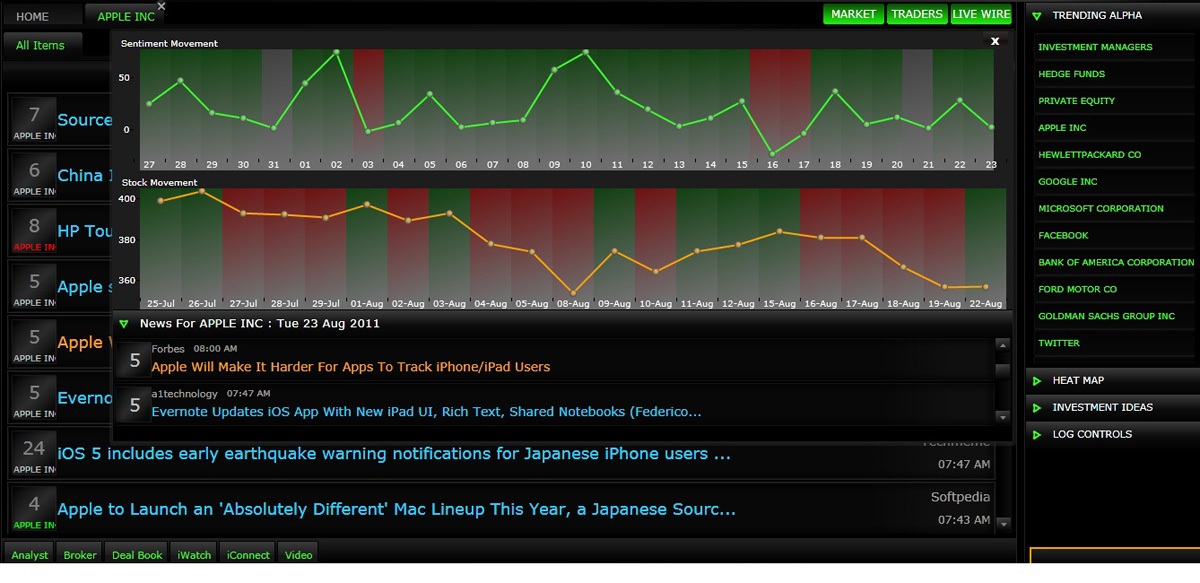Click the main list scroll-down arrow
Image resolution: width=1200 pixels, height=583 pixels.
point(1004,523)
